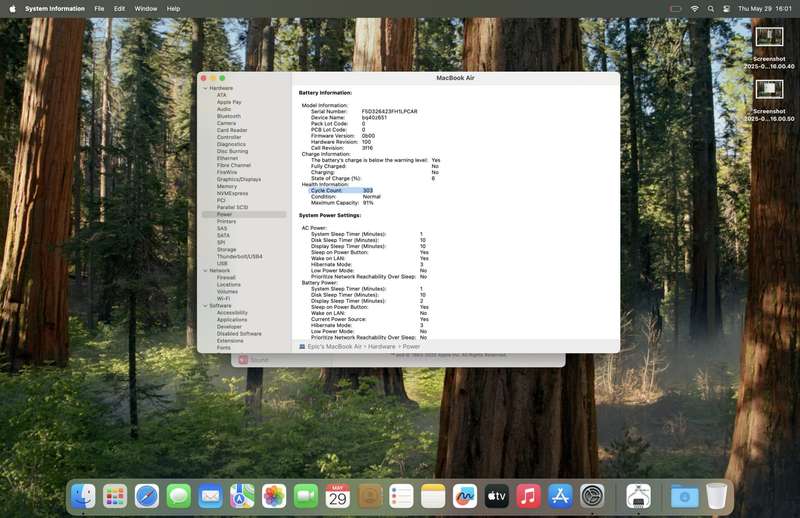This screenshot has width=800, height=518.
Task: Click Hardware in the path bar
Action: 382,347
